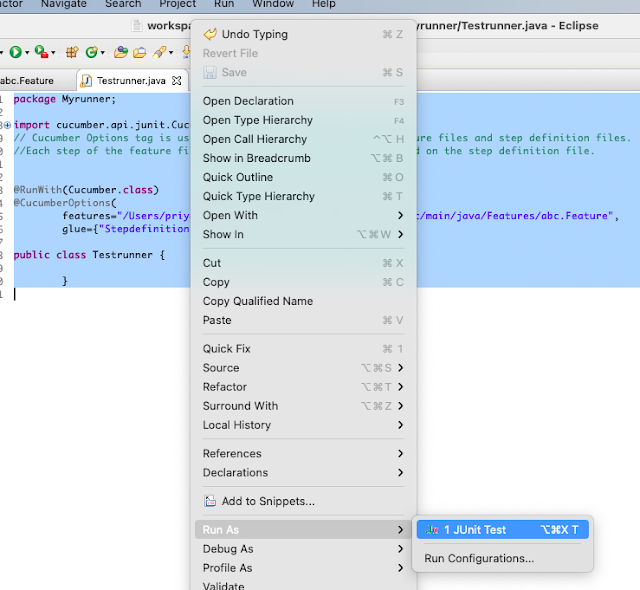
Task: Expand the Source submenu
Action: click(303, 368)
